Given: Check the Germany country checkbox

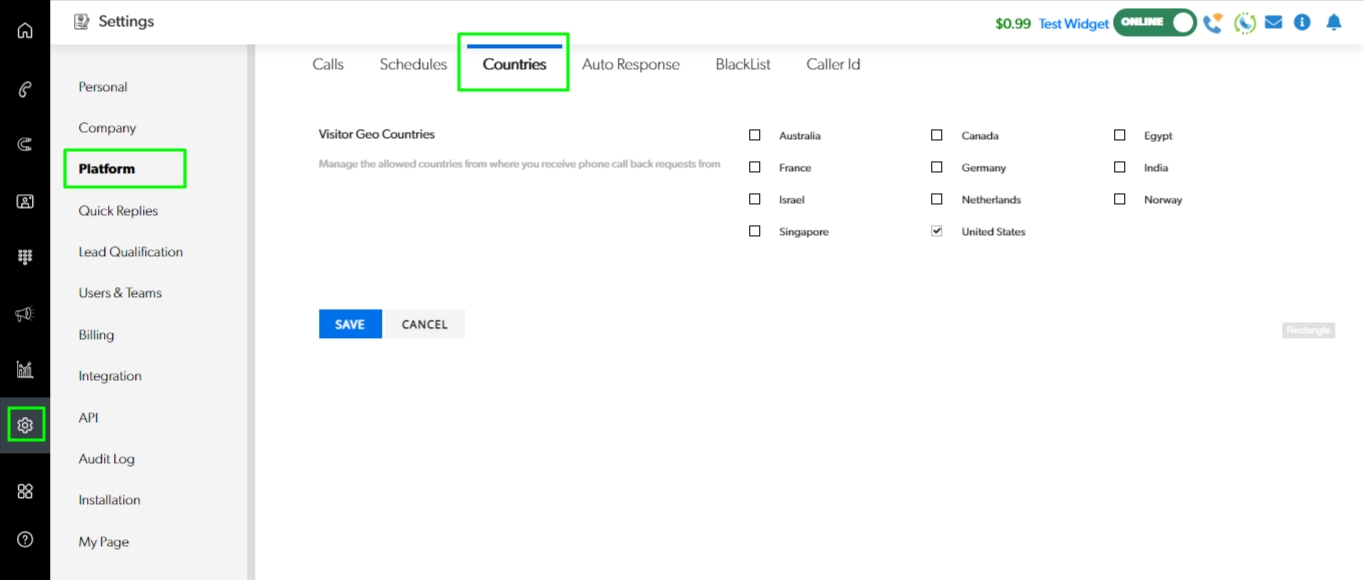Looking at the screenshot, I should 937,167.
